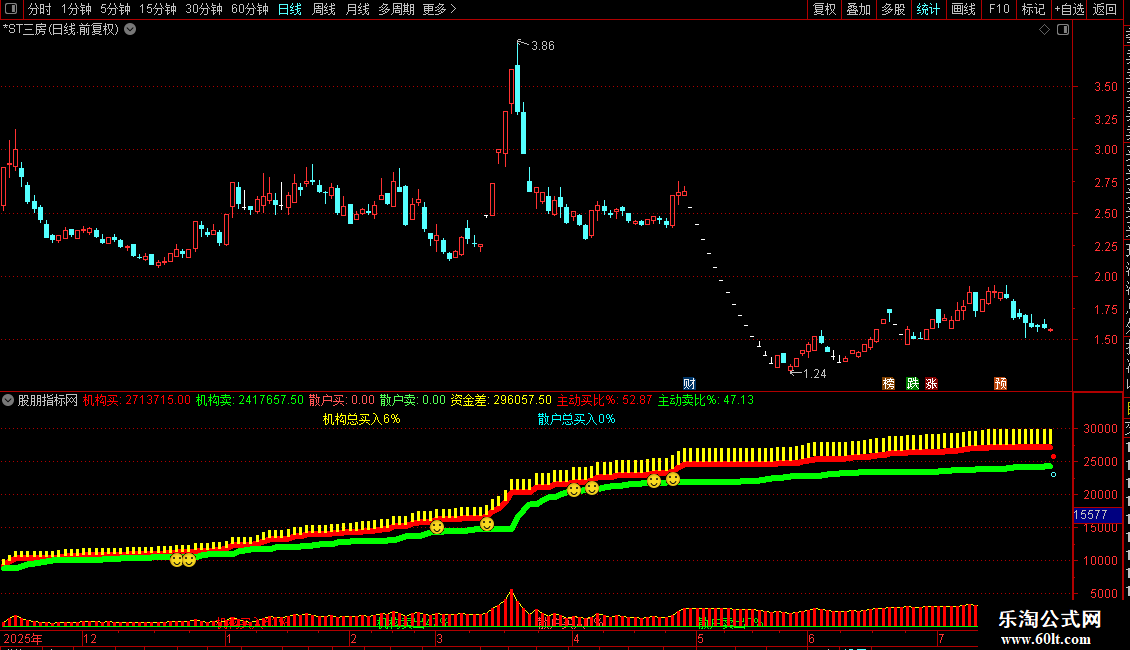
Task: Open the 多周期 multi-period view
Action: pyautogui.click(x=396, y=9)
